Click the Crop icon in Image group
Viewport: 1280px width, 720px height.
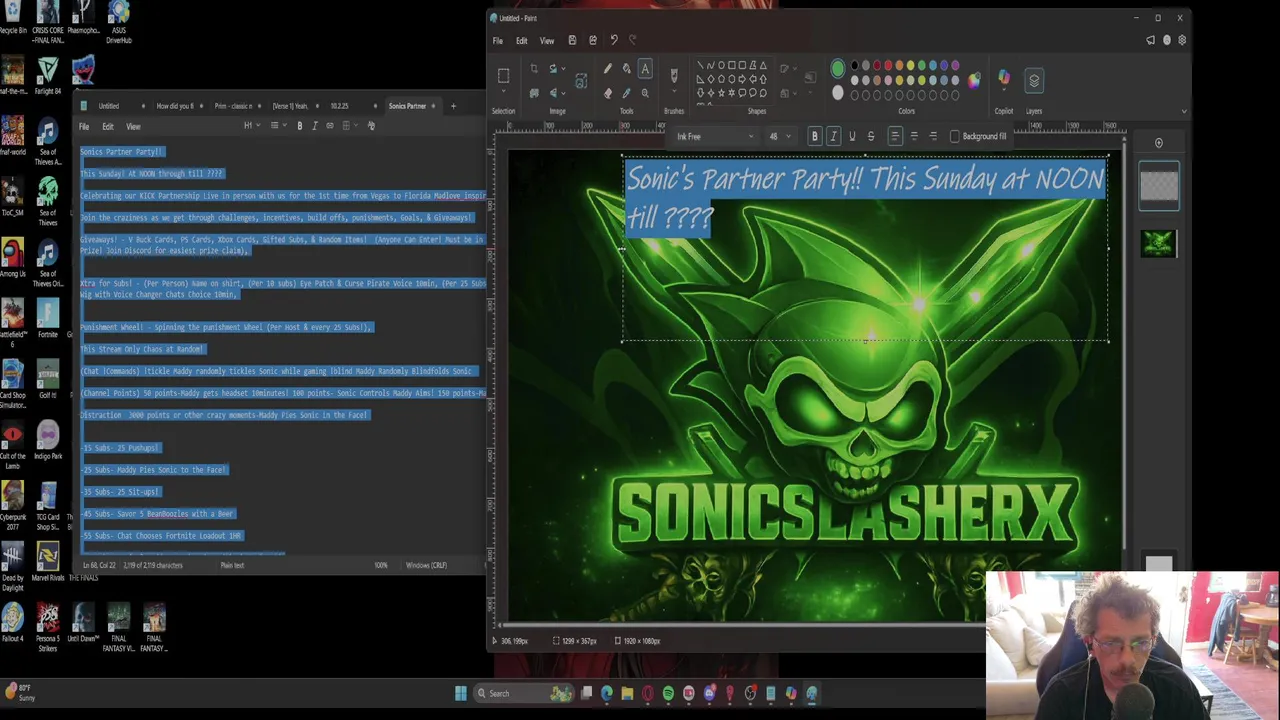[x=534, y=69]
